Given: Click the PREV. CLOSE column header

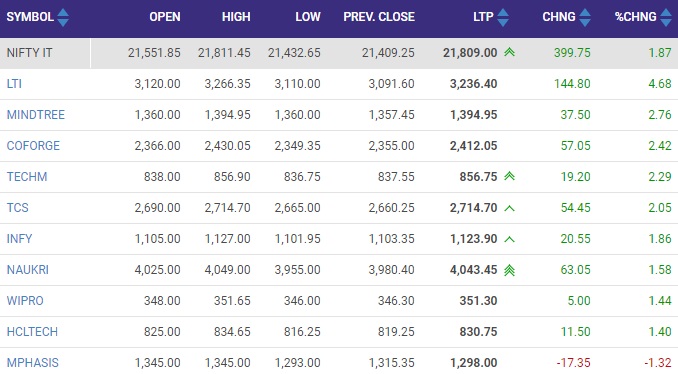Looking at the screenshot, I should (x=379, y=17).
